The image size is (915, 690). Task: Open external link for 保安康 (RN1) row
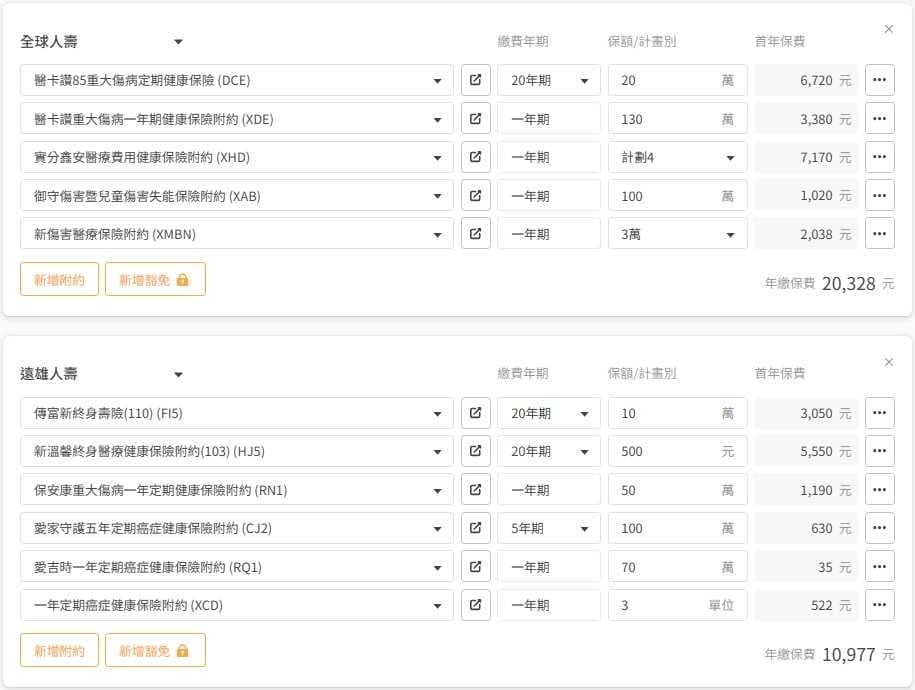pyautogui.click(x=476, y=490)
